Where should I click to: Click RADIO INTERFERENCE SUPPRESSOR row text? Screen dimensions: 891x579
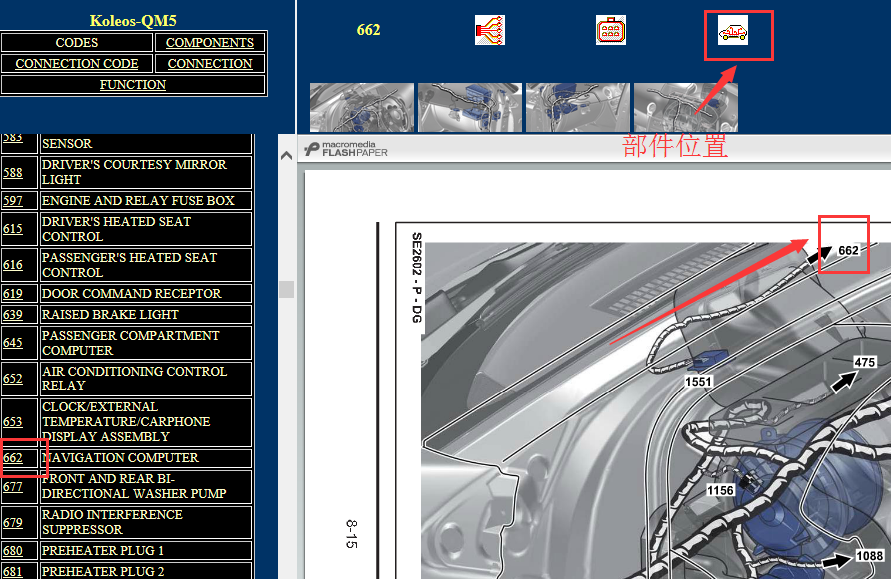click(112, 522)
